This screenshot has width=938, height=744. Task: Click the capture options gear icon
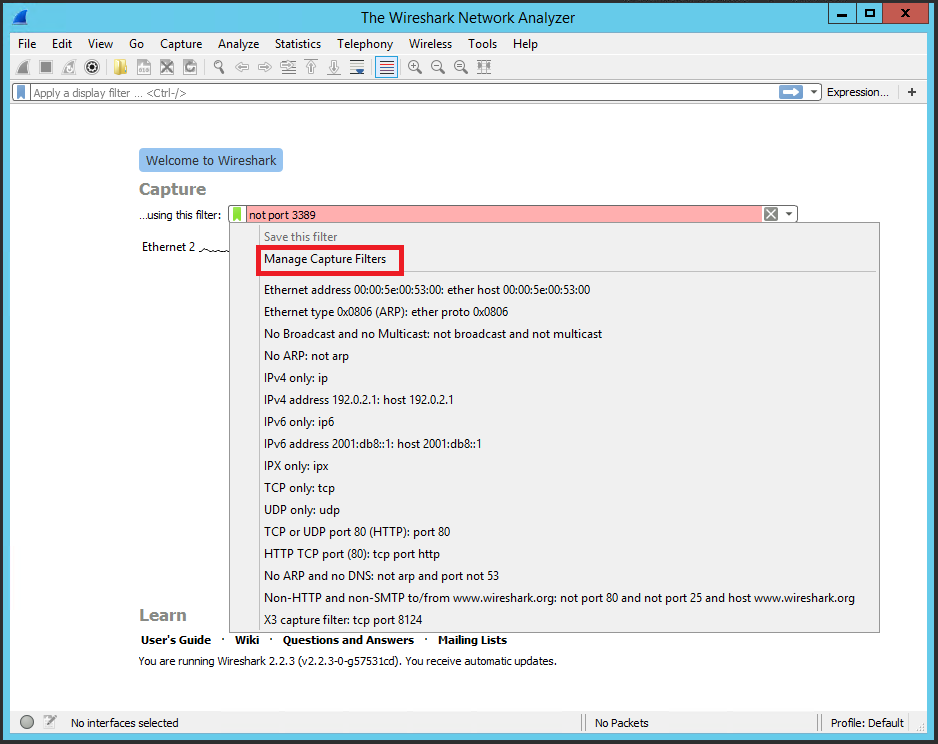(x=92, y=67)
